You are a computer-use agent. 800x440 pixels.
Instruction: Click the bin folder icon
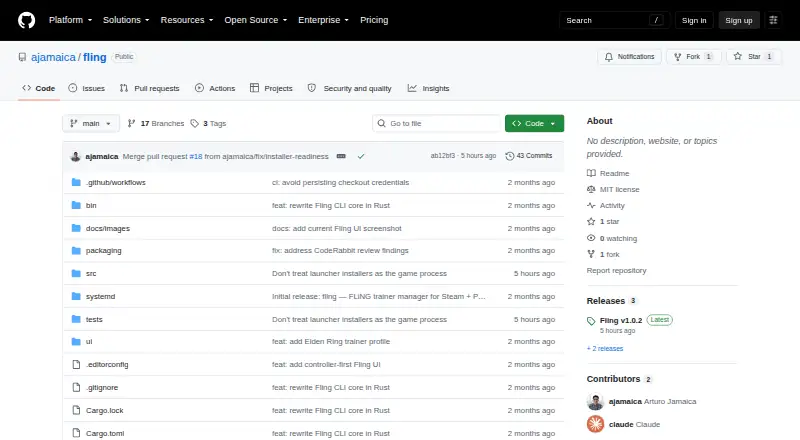tap(76, 205)
